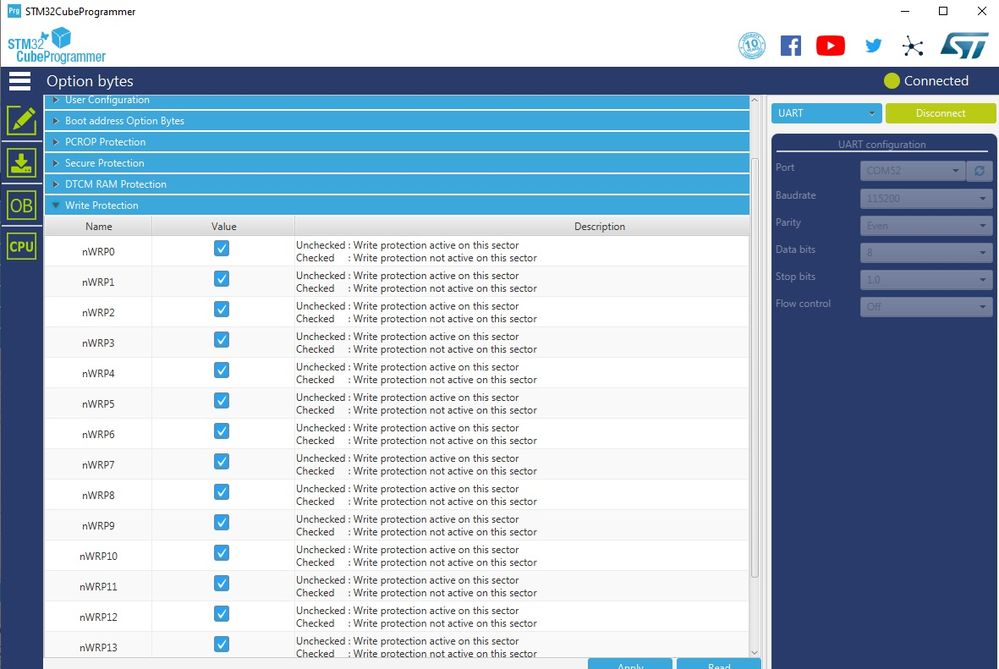This screenshot has height=669, width=999.
Task: Toggle the nWRP7 checkbox
Action: [x=221, y=461]
